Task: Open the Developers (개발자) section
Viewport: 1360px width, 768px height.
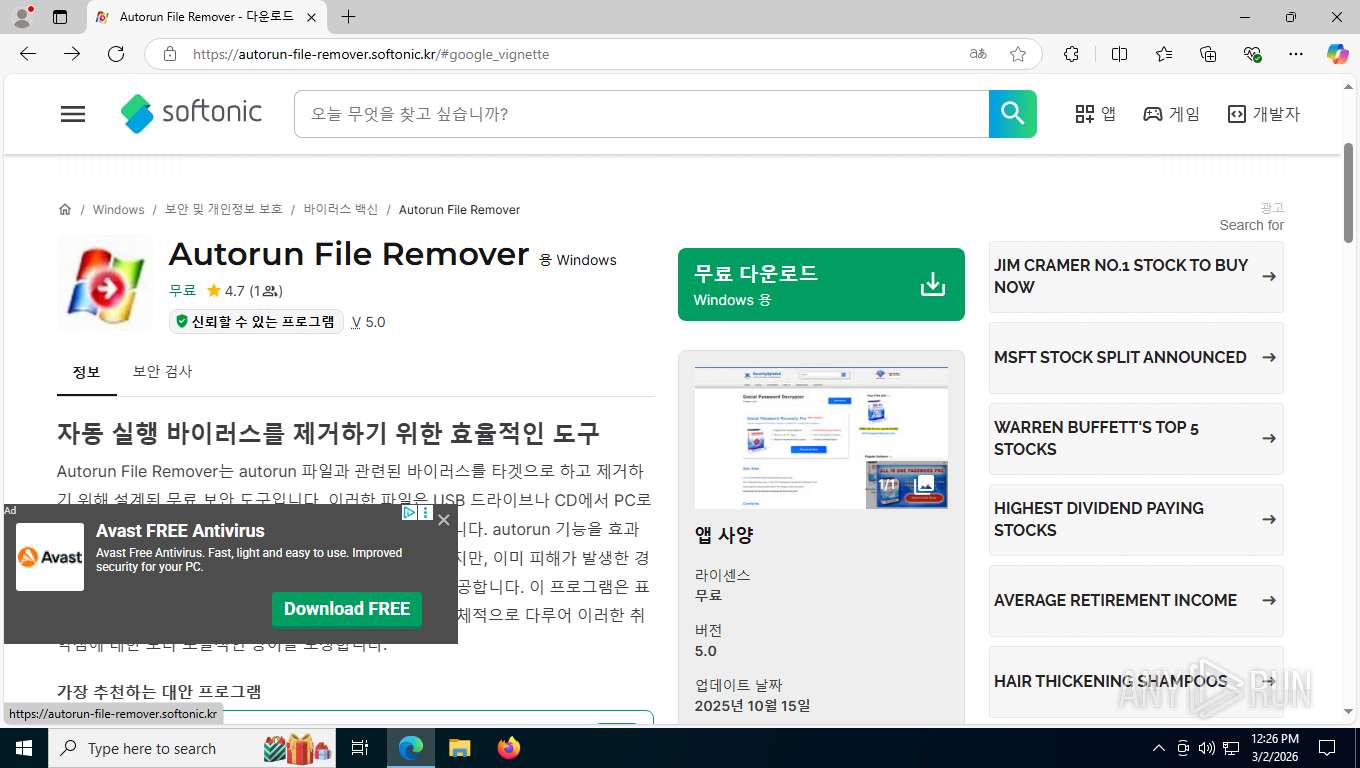Action: coord(1264,114)
